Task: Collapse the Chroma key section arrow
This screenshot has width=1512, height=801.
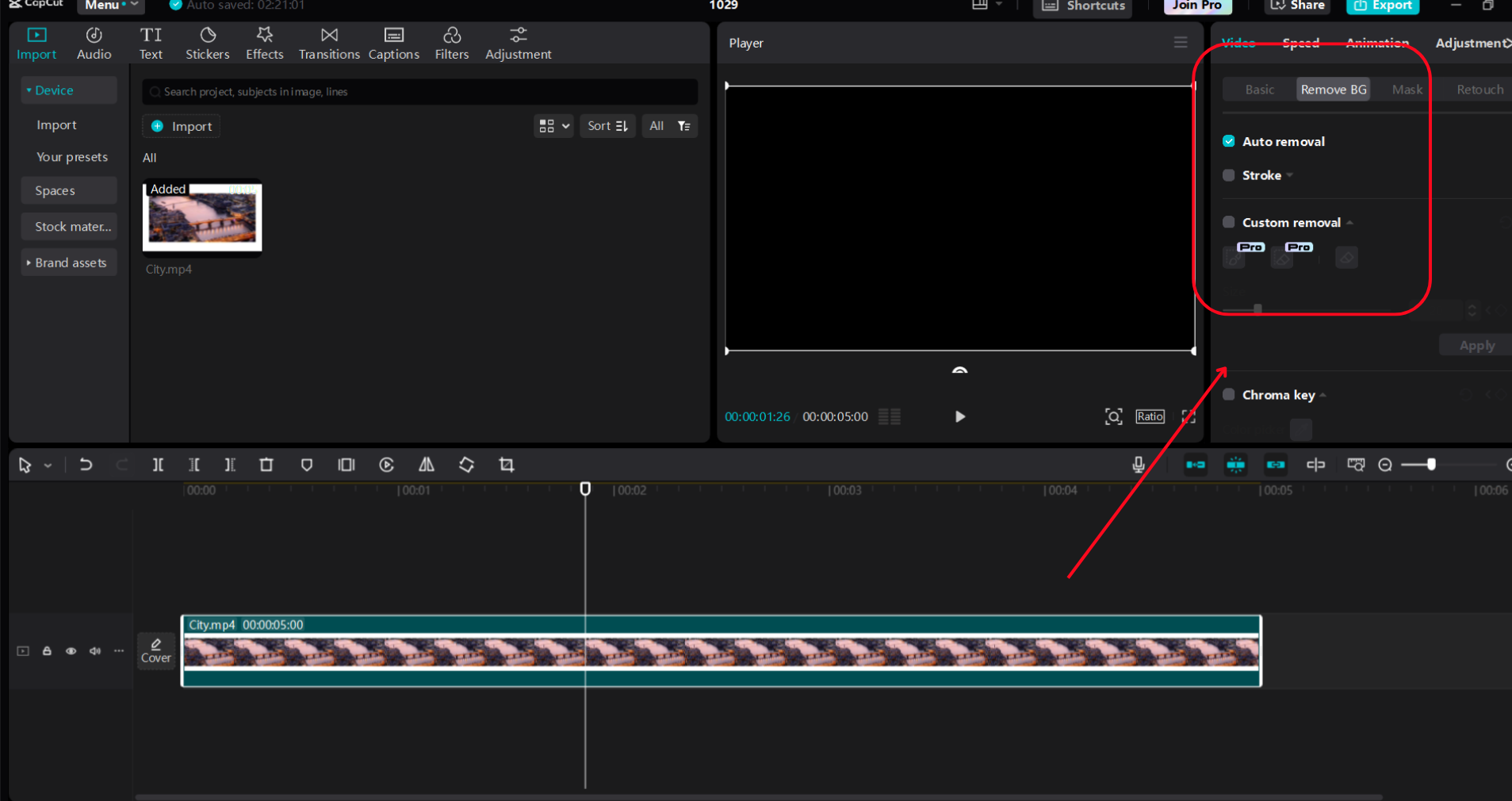Action: (1323, 395)
